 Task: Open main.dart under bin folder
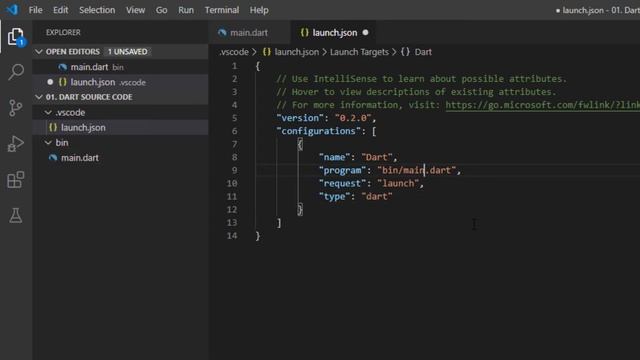pos(120,158)
